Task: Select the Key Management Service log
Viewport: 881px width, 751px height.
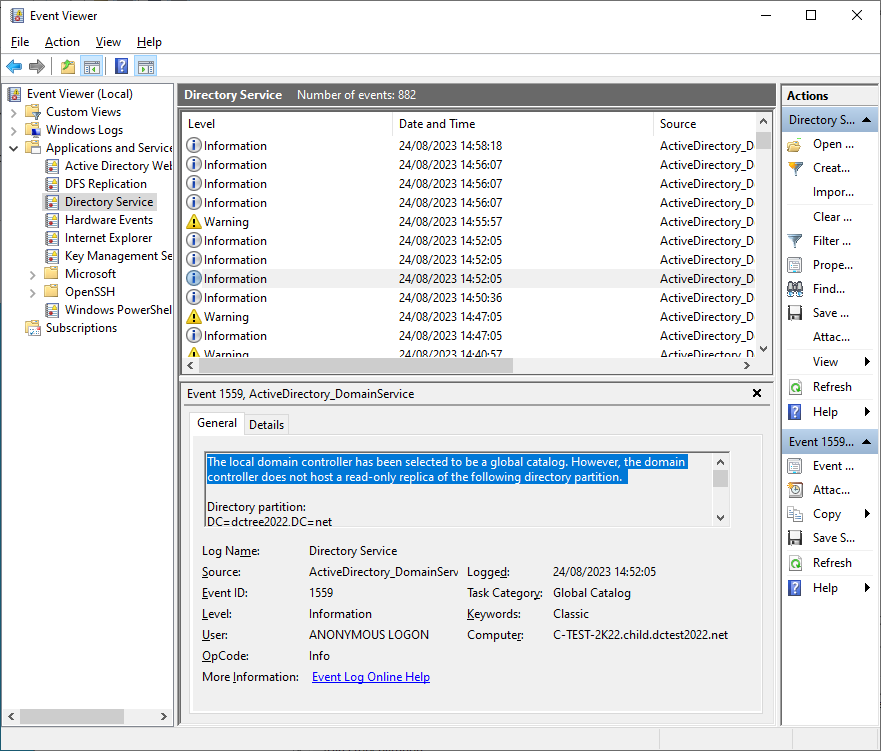Action: (x=118, y=256)
